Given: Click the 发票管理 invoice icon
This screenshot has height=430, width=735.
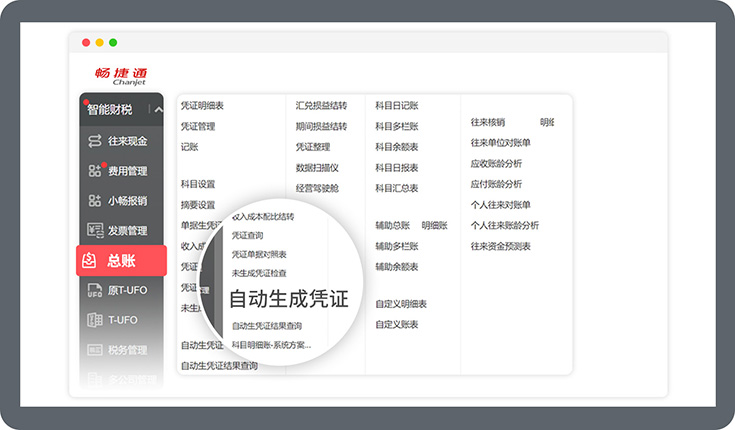Looking at the screenshot, I should click(x=95, y=230).
